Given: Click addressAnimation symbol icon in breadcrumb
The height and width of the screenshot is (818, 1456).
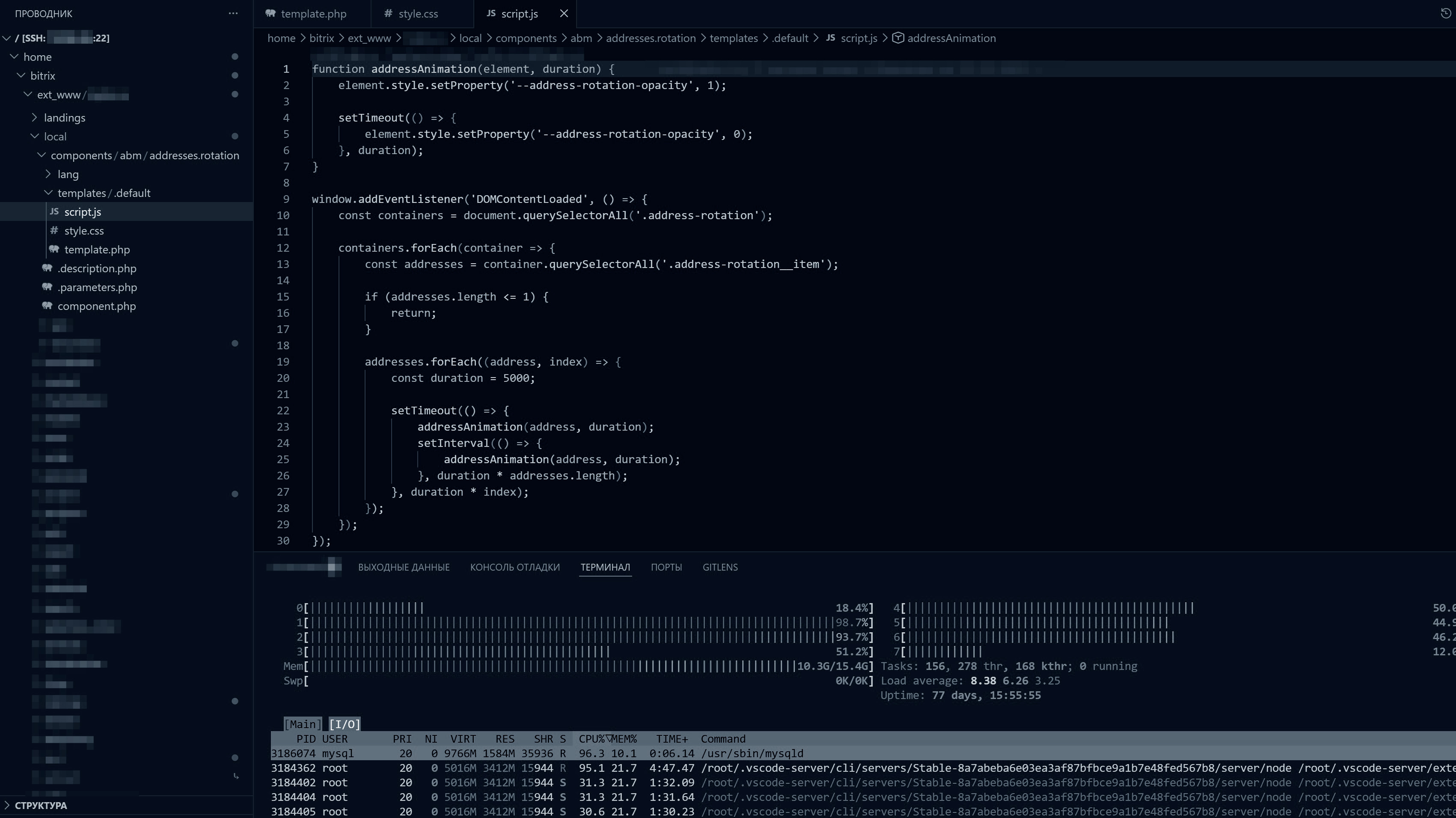Looking at the screenshot, I should 898,38.
